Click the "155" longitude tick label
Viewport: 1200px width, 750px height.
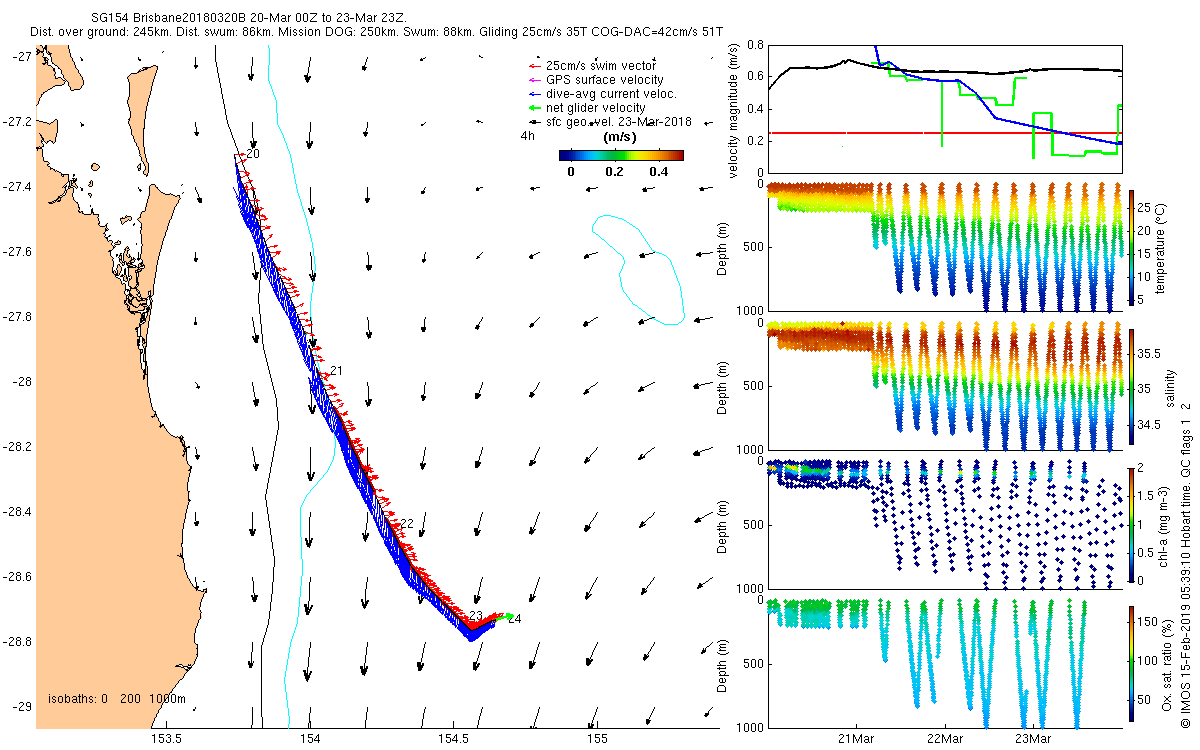click(597, 739)
